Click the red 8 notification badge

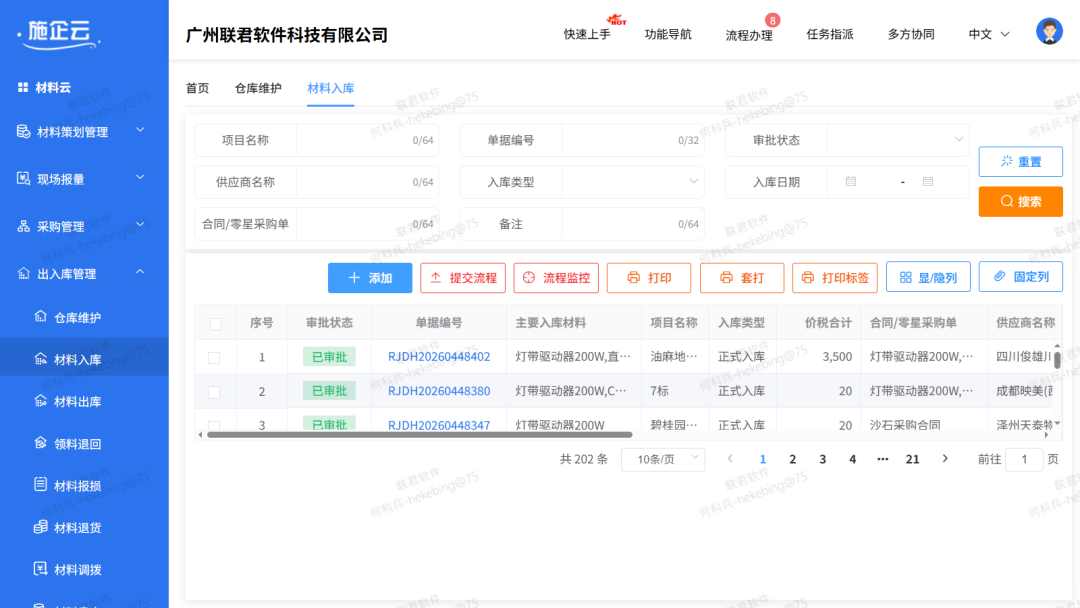tap(772, 20)
